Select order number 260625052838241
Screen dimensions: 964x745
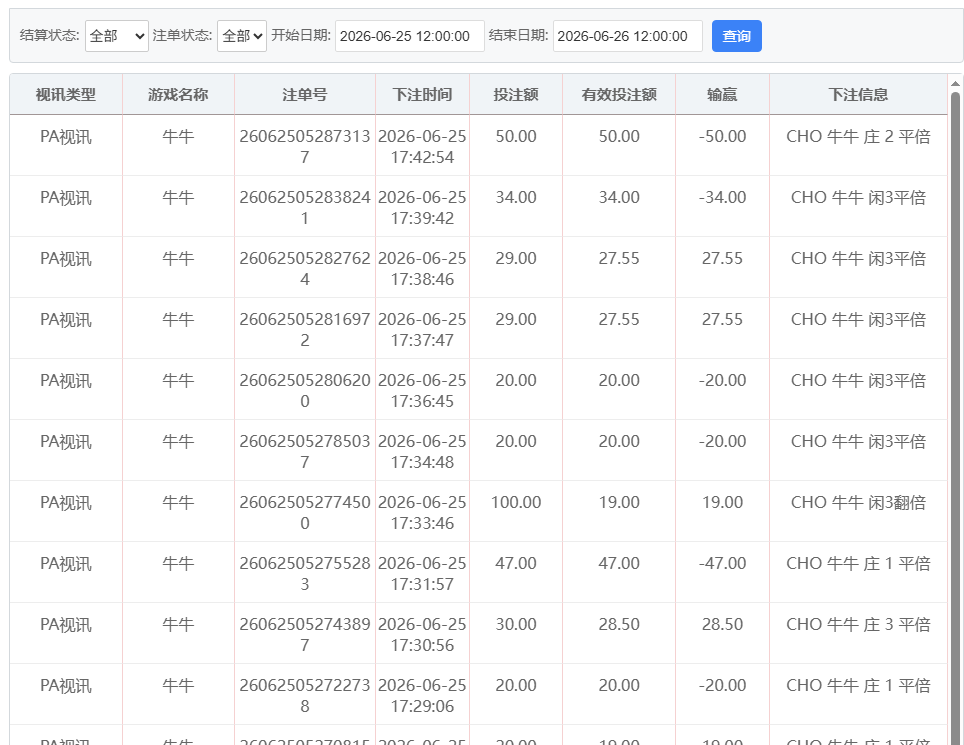[304, 207]
